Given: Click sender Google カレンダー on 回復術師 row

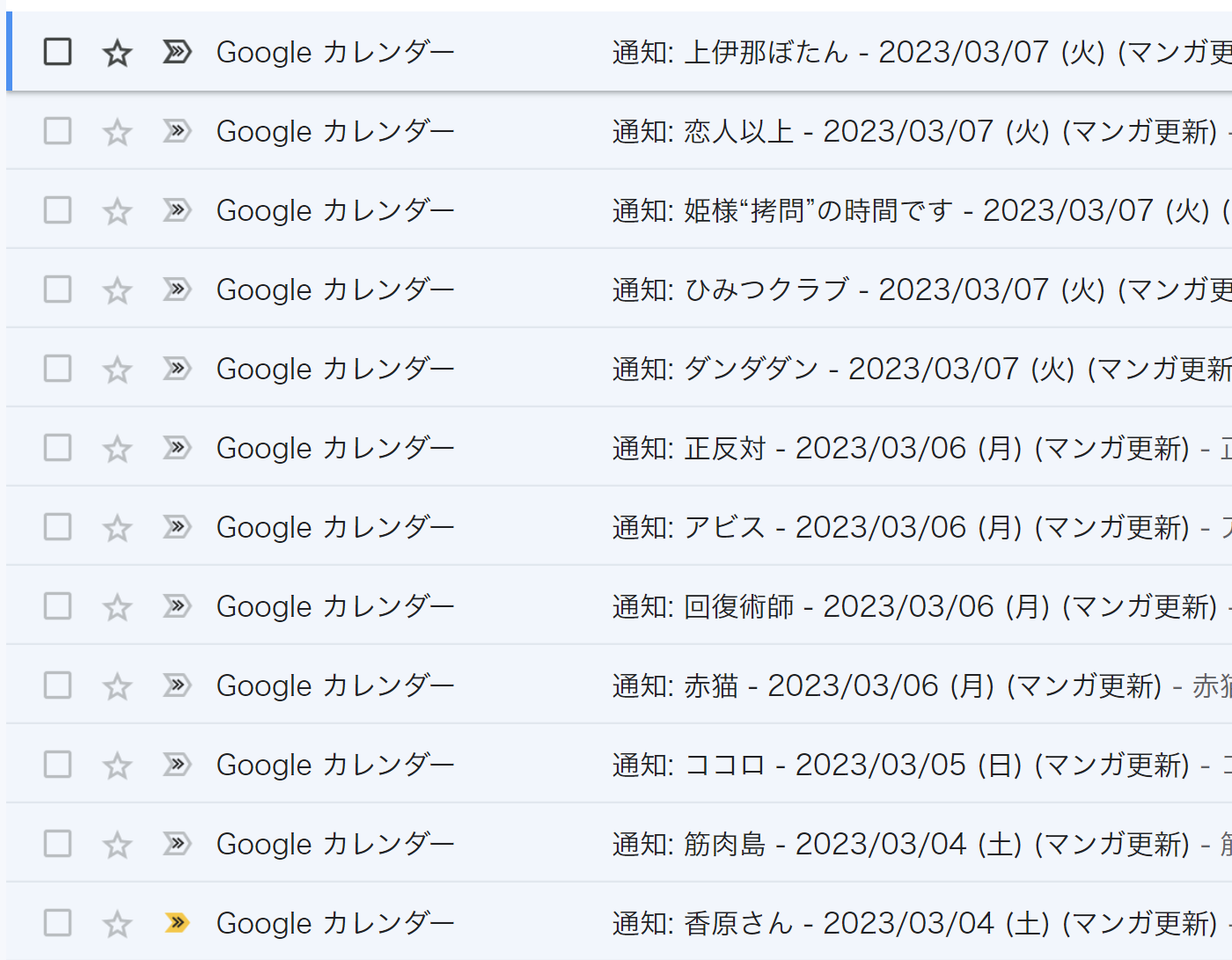Looking at the screenshot, I should click(x=335, y=607).
